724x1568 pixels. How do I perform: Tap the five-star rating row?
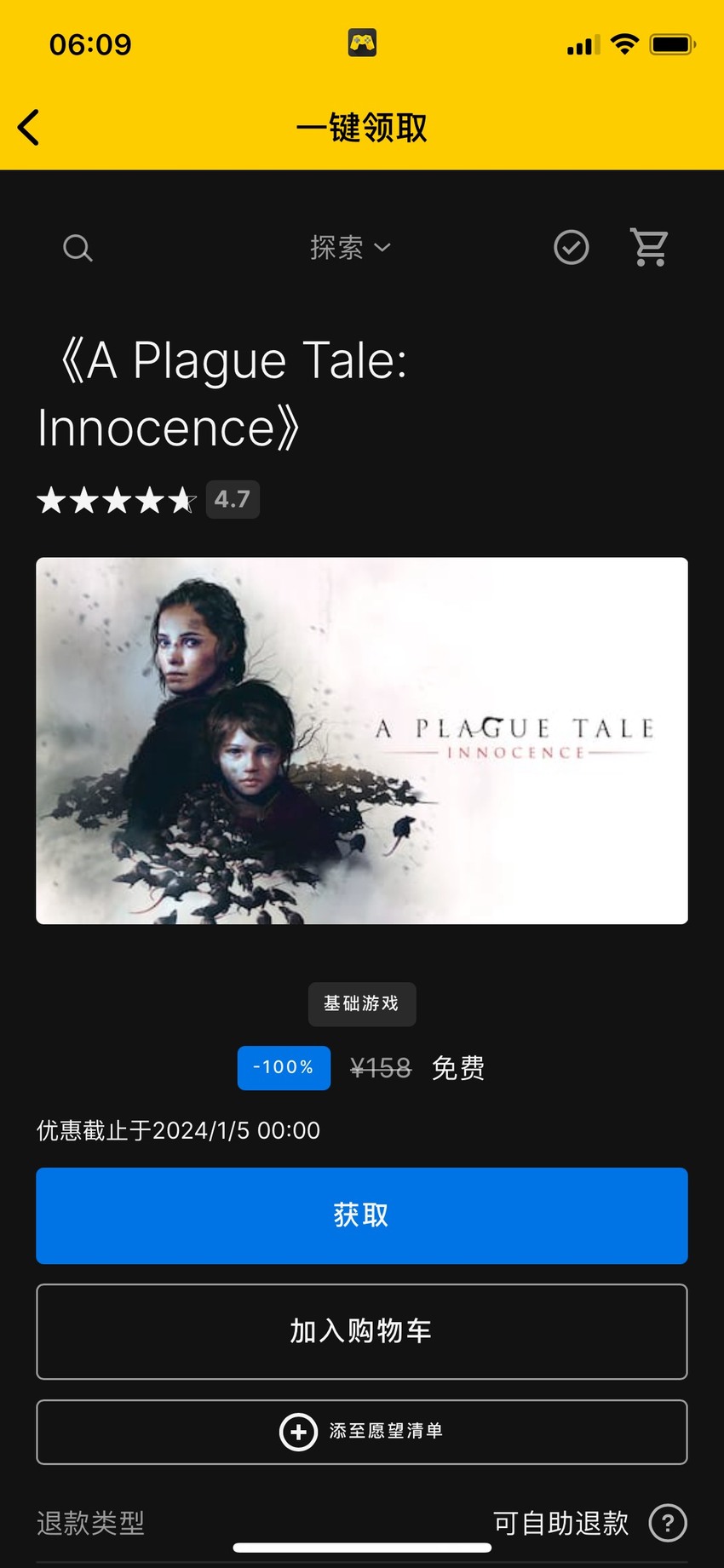[x=117, y=500]
